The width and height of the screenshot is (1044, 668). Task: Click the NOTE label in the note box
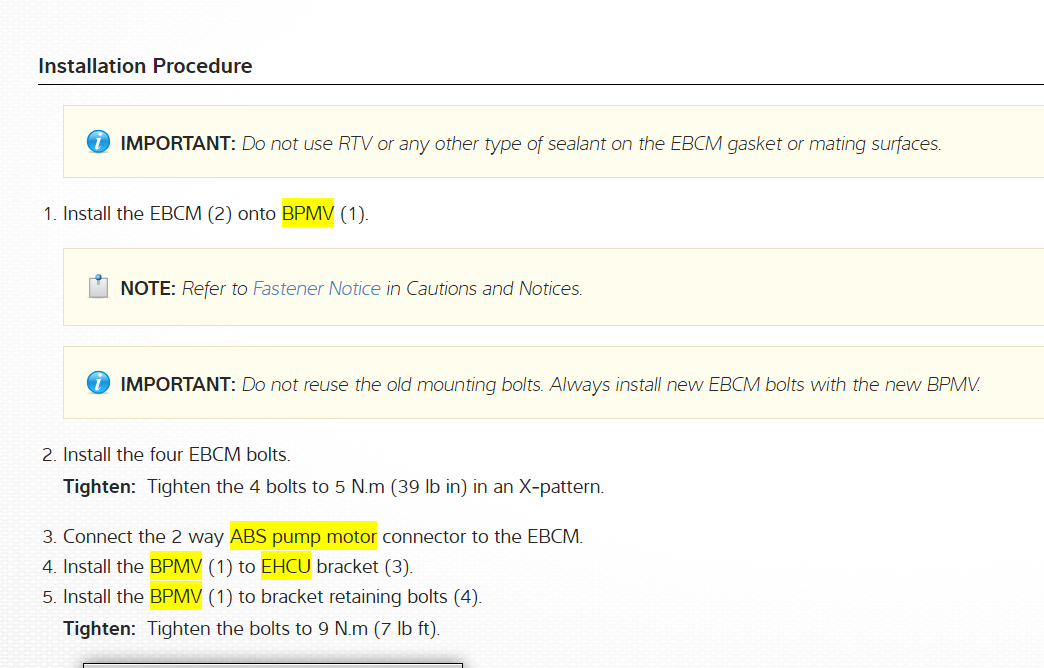click(148, 288)
